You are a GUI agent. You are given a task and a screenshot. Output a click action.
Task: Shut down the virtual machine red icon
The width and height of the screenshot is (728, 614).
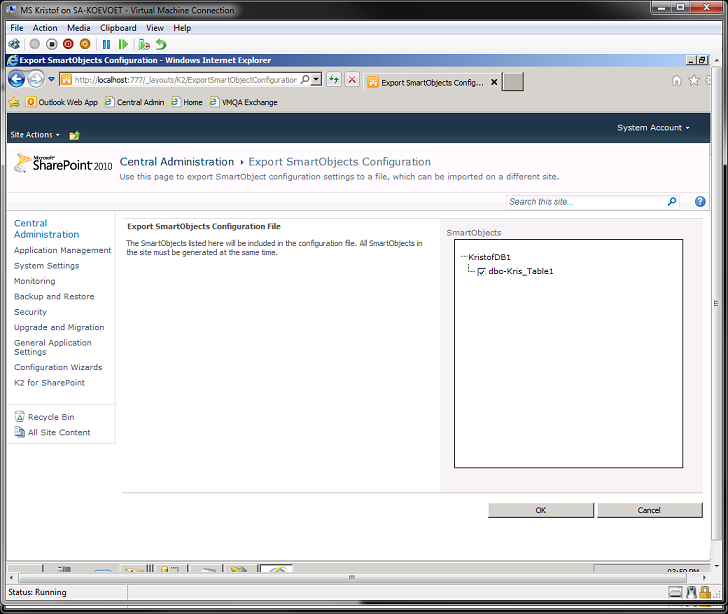coord(68,44)
